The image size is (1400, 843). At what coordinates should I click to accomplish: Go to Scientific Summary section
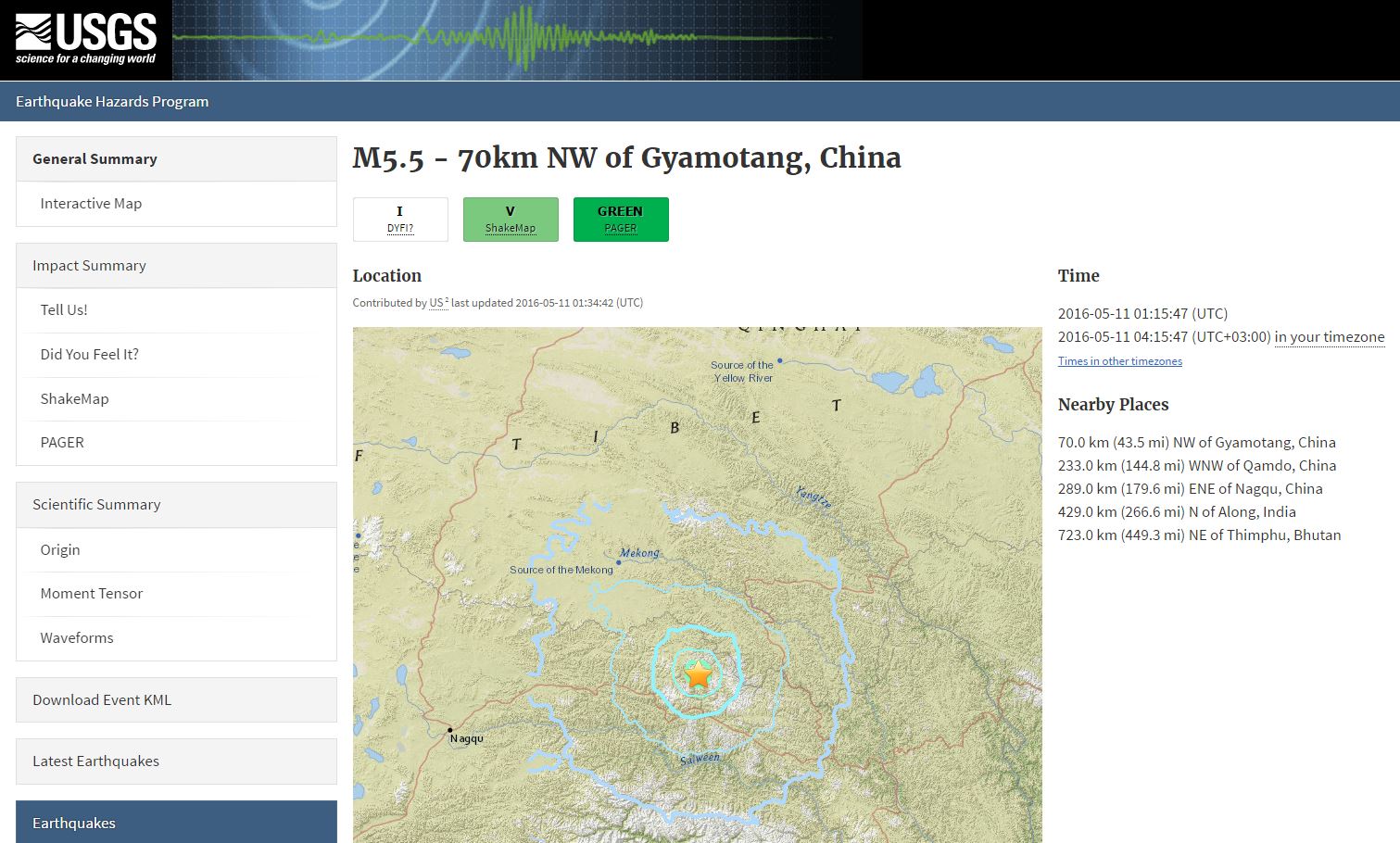click(96, 505)
